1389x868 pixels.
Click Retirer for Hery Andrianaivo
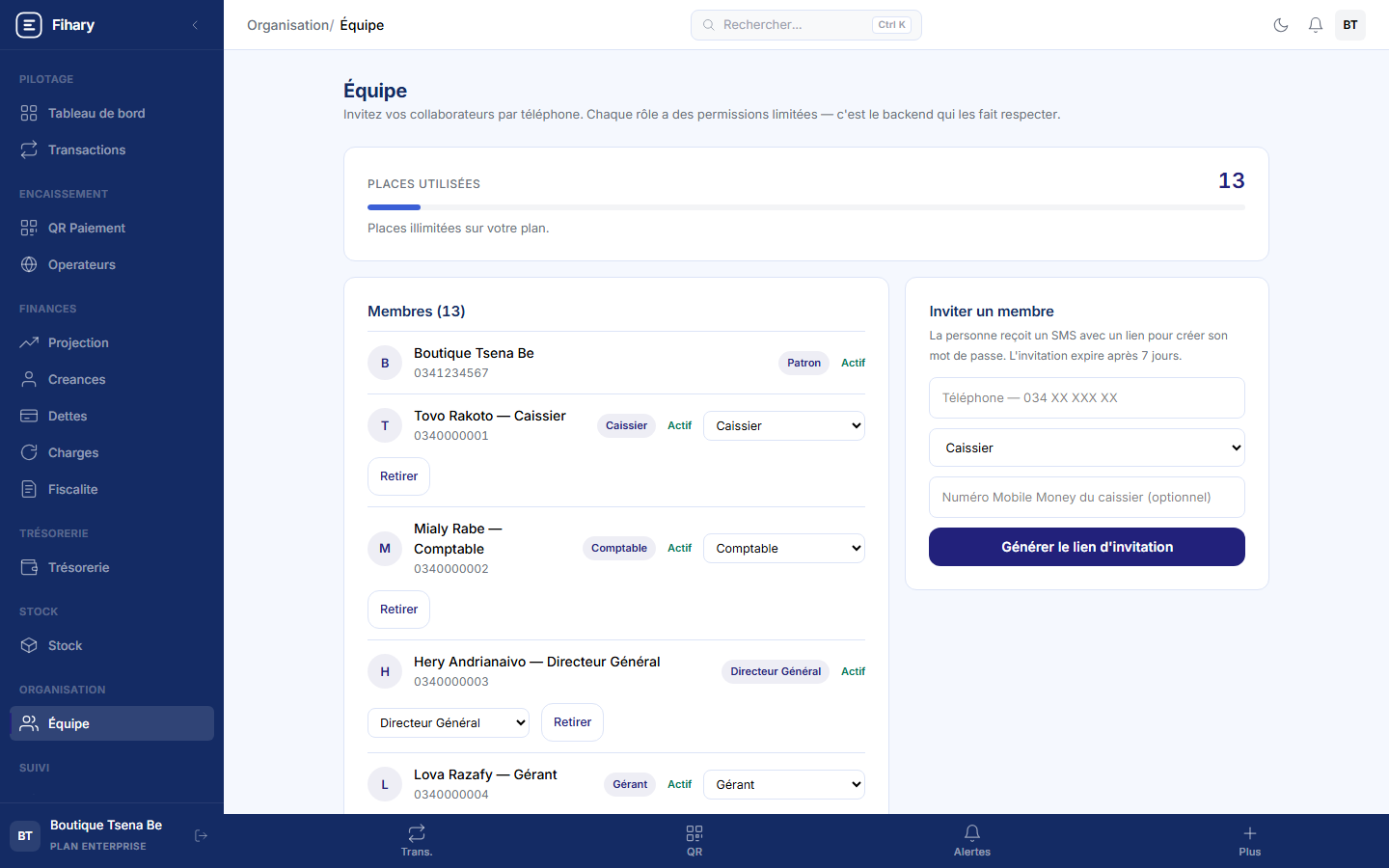coord(572,722)
